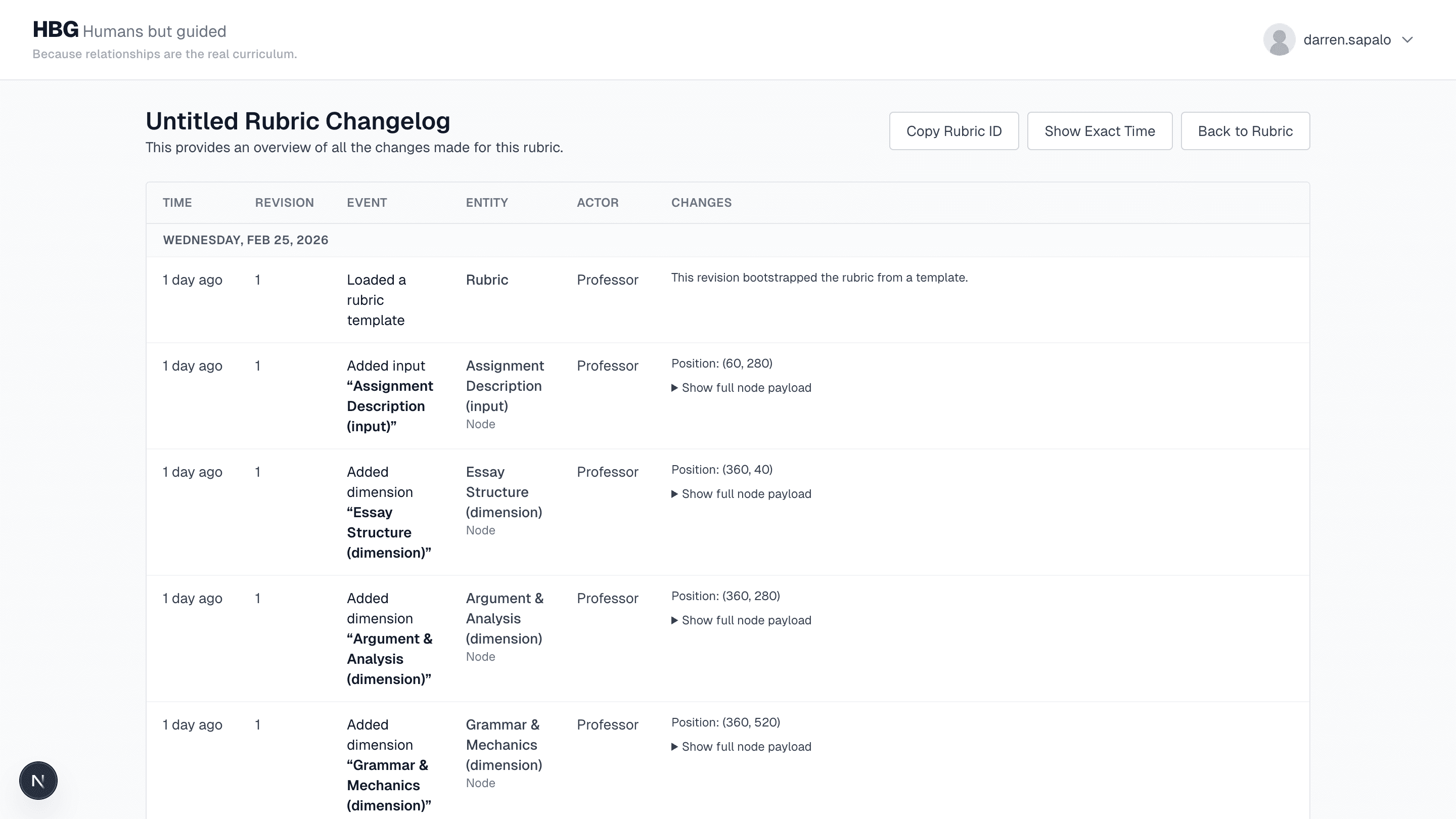This screenshot has width=1456, height=819.
Task: Click the TIME column header
Action: pyautogui.click(x=177, y=202)
